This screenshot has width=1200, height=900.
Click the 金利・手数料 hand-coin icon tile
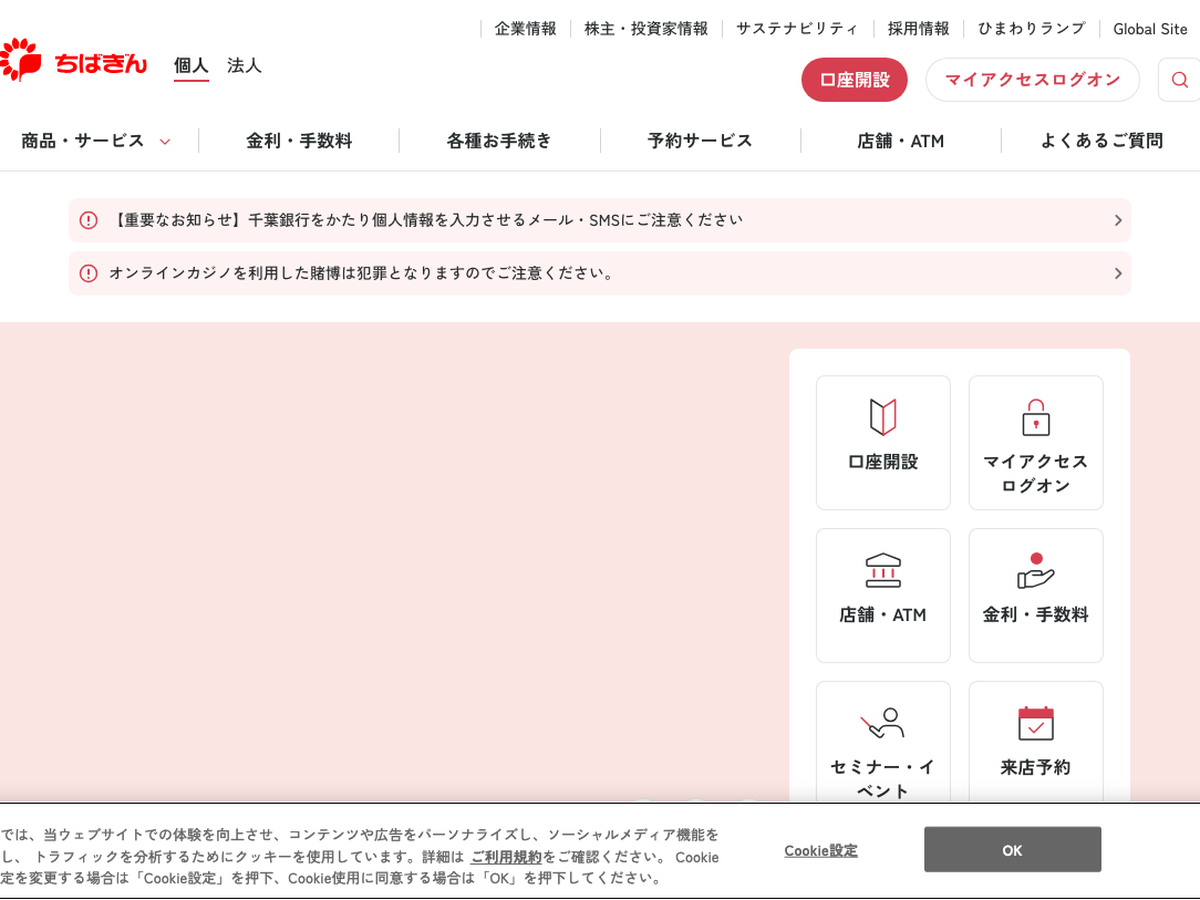(1035, 595)
